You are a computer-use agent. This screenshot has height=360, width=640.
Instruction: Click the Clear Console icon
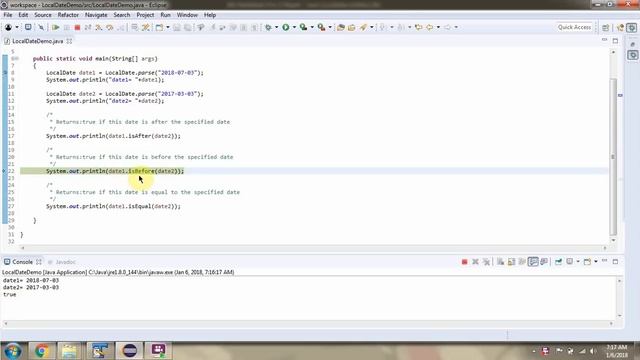500,262
